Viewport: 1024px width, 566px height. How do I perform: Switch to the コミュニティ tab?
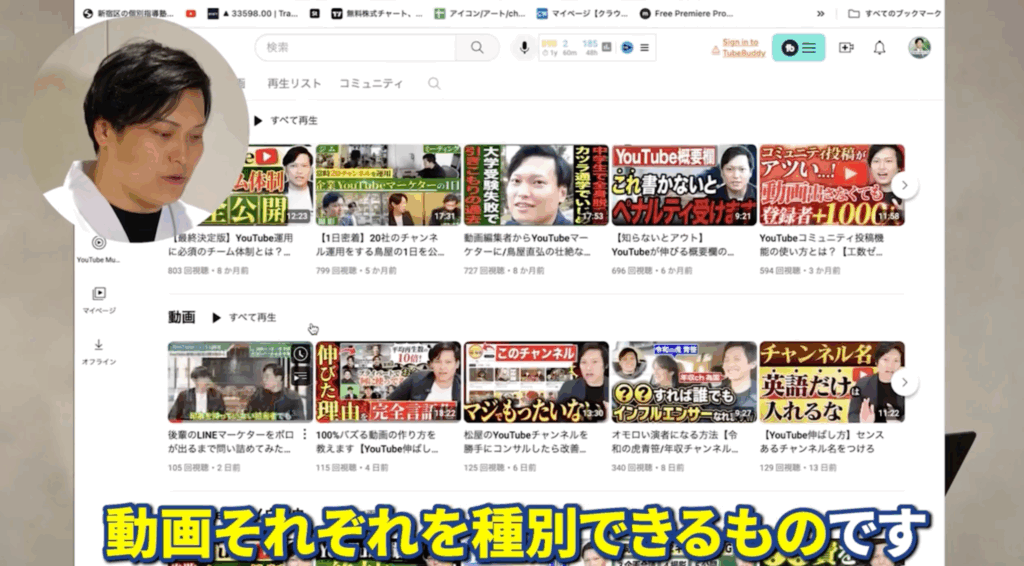pyautogui.click(x=371, y=84)
